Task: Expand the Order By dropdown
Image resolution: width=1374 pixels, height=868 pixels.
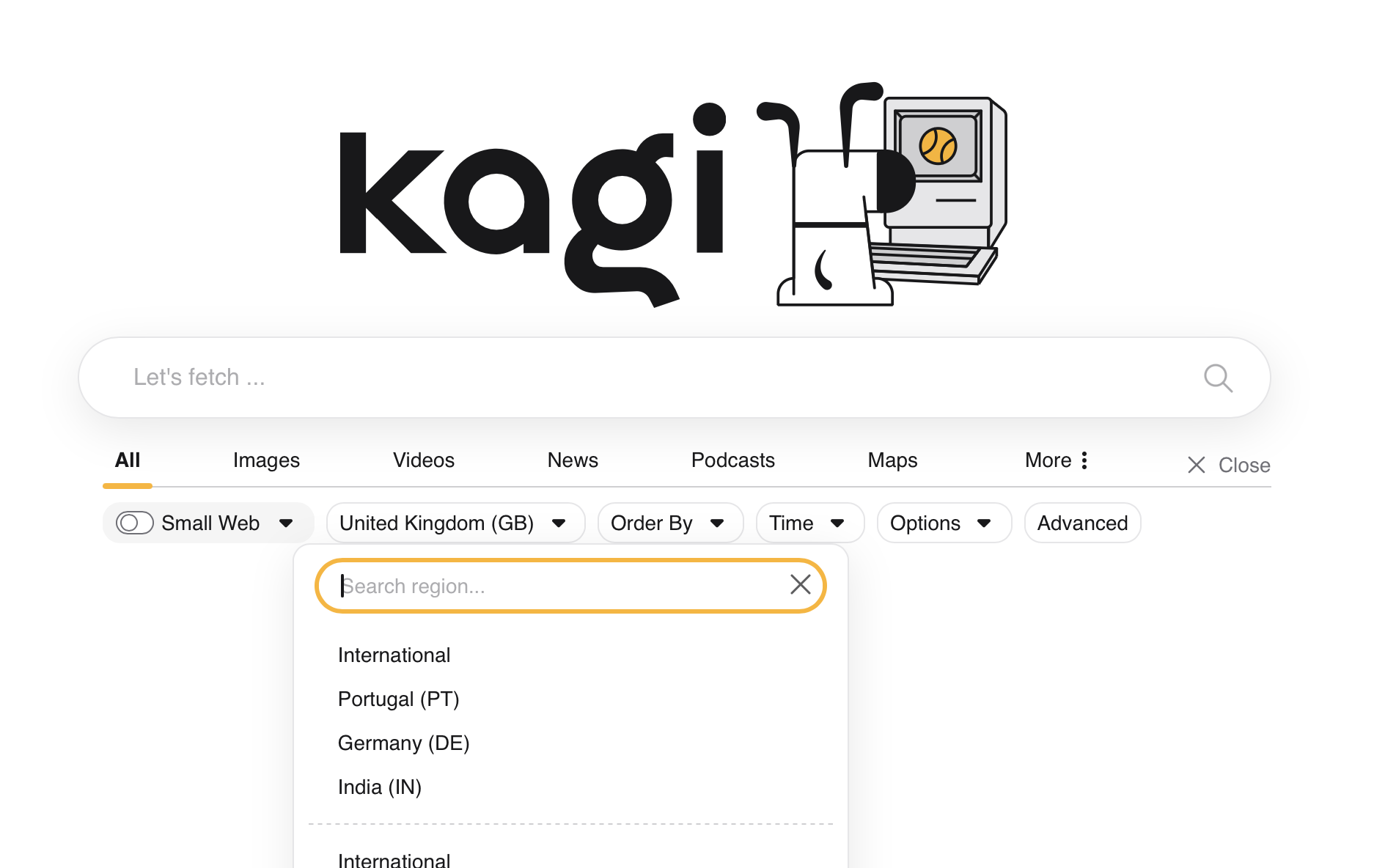Action: point(669,523)
